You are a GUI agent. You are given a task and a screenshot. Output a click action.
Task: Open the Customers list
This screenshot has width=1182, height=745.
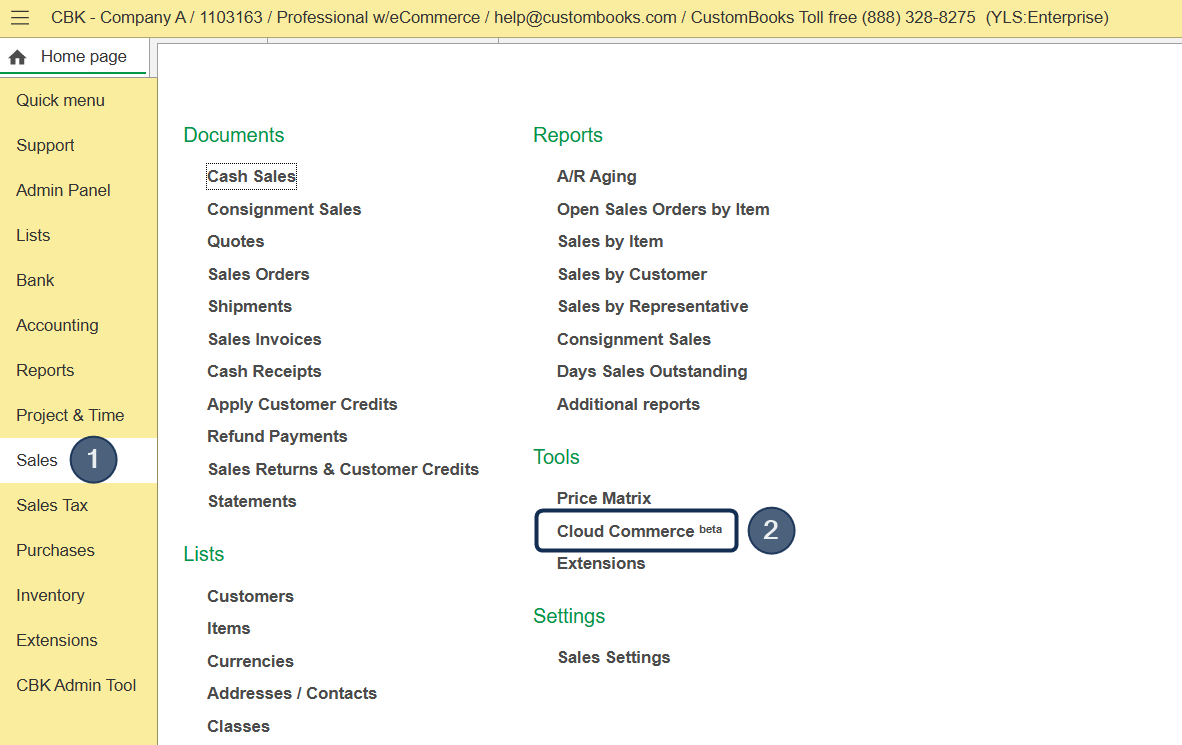click(250, 596)
